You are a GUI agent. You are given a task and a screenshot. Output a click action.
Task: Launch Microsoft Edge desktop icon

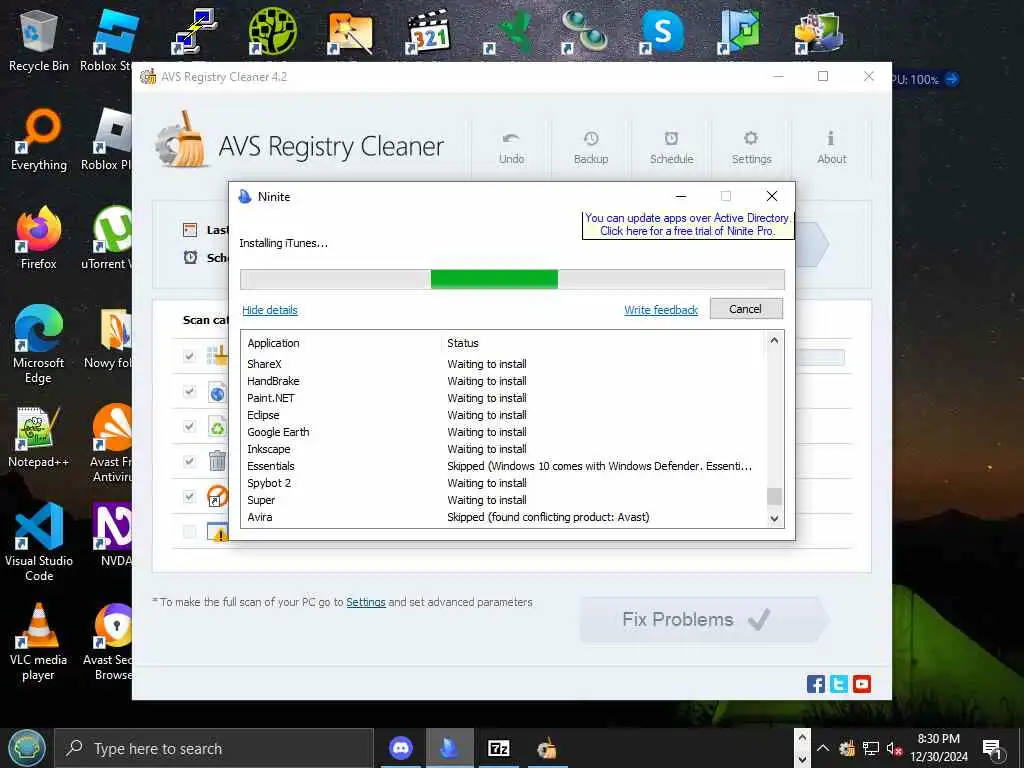(x=39, y=345)
